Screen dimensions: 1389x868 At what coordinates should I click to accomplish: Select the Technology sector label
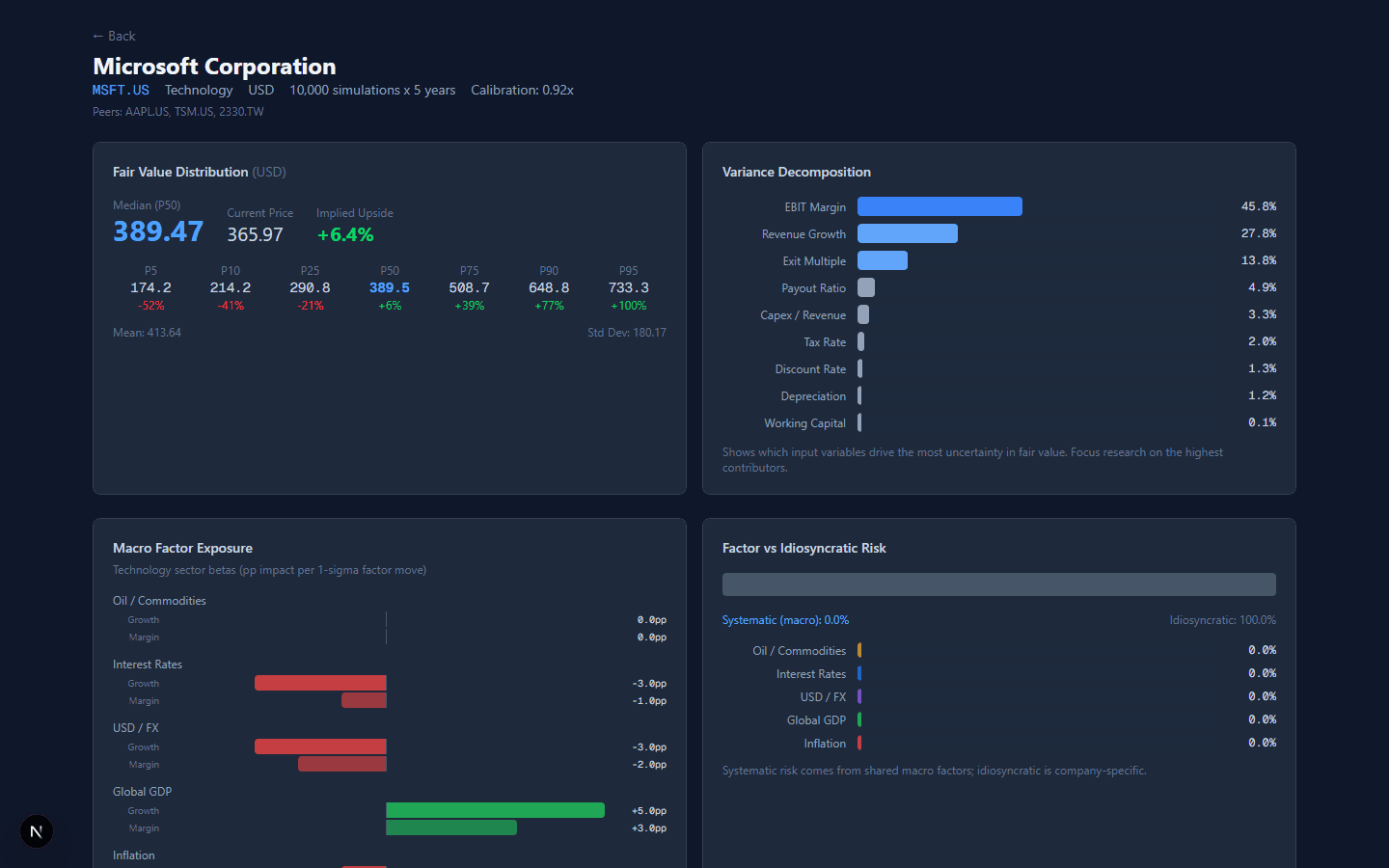pos(199,90)
